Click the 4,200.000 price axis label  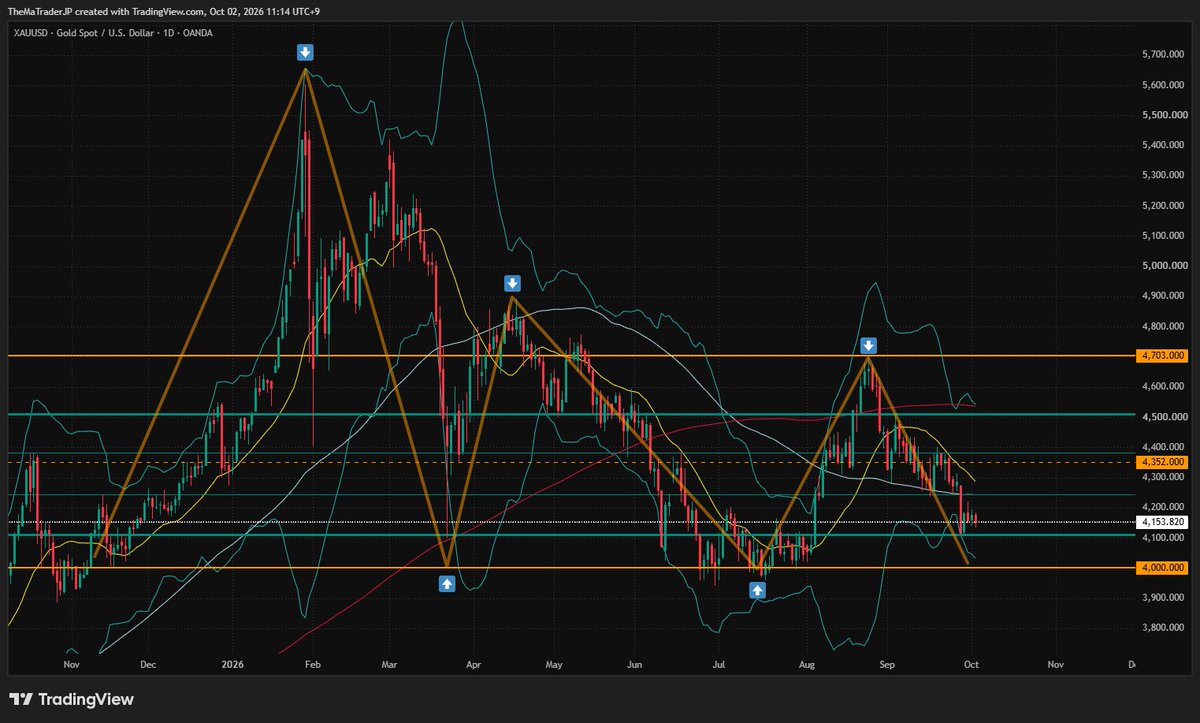click(x=1163, y=507)
